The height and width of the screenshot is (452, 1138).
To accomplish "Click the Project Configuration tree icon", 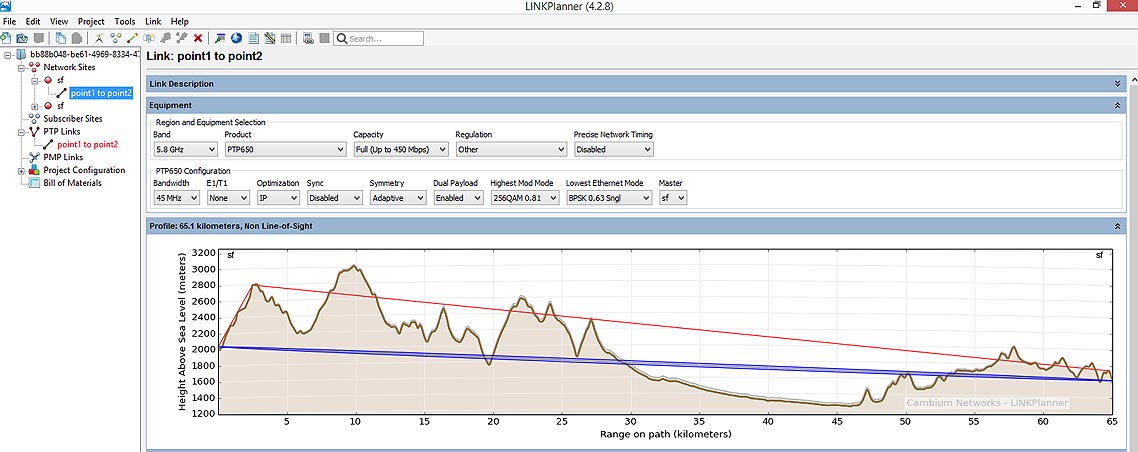I will 34,170.
